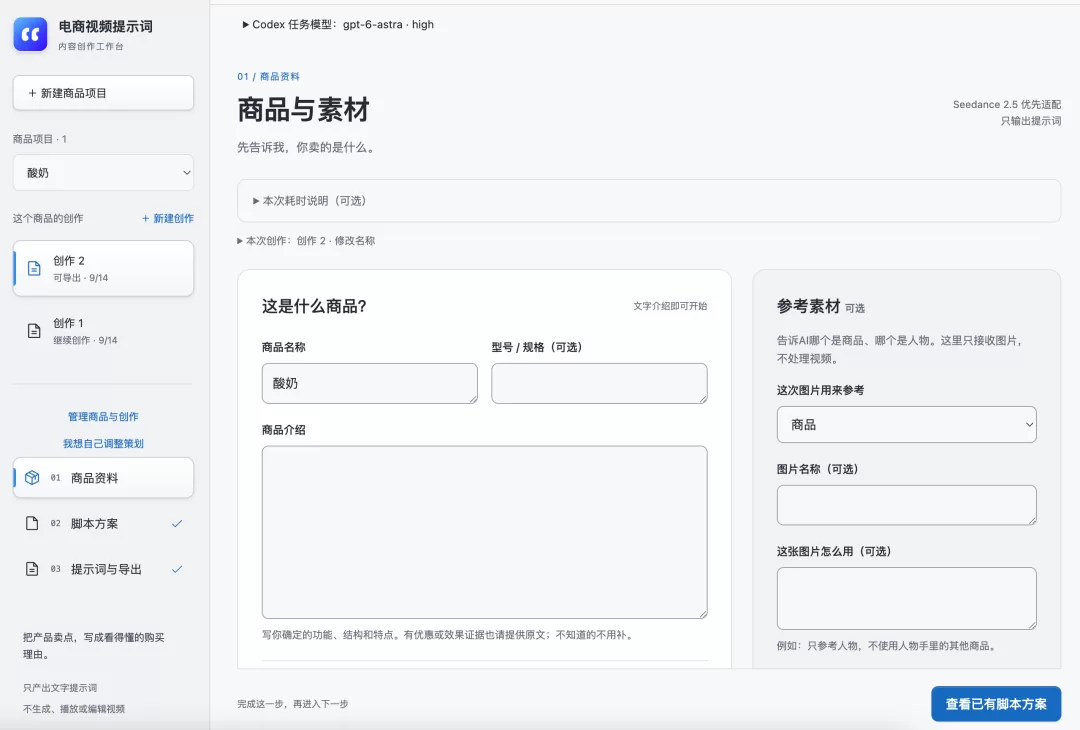The height and width of the screenshot is (730, 1080).
Task: Click the 商品项目 · 1 label
Action: [x=40, y=139]
